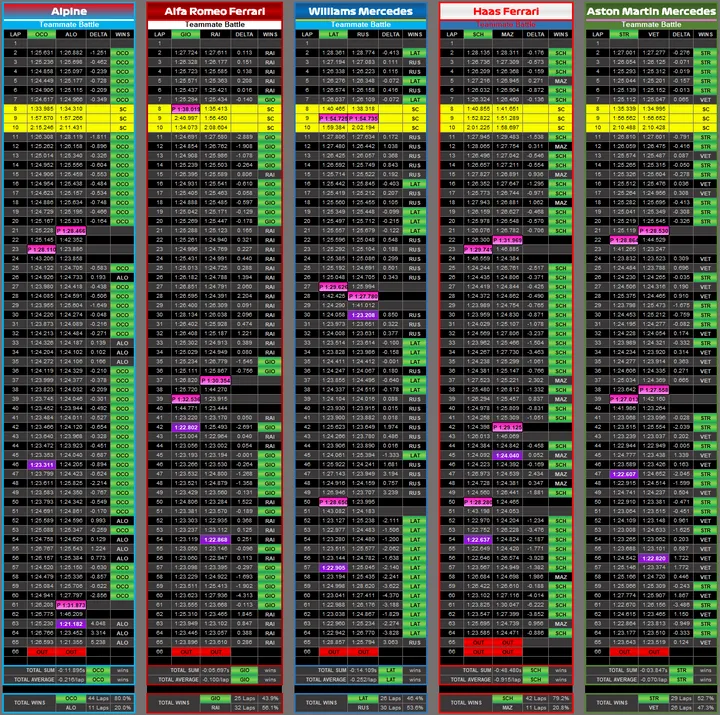The width and height of the screenshot is (720, 715).
Task: Select the LAT column header in Williams table
Action: click(333, 34)
